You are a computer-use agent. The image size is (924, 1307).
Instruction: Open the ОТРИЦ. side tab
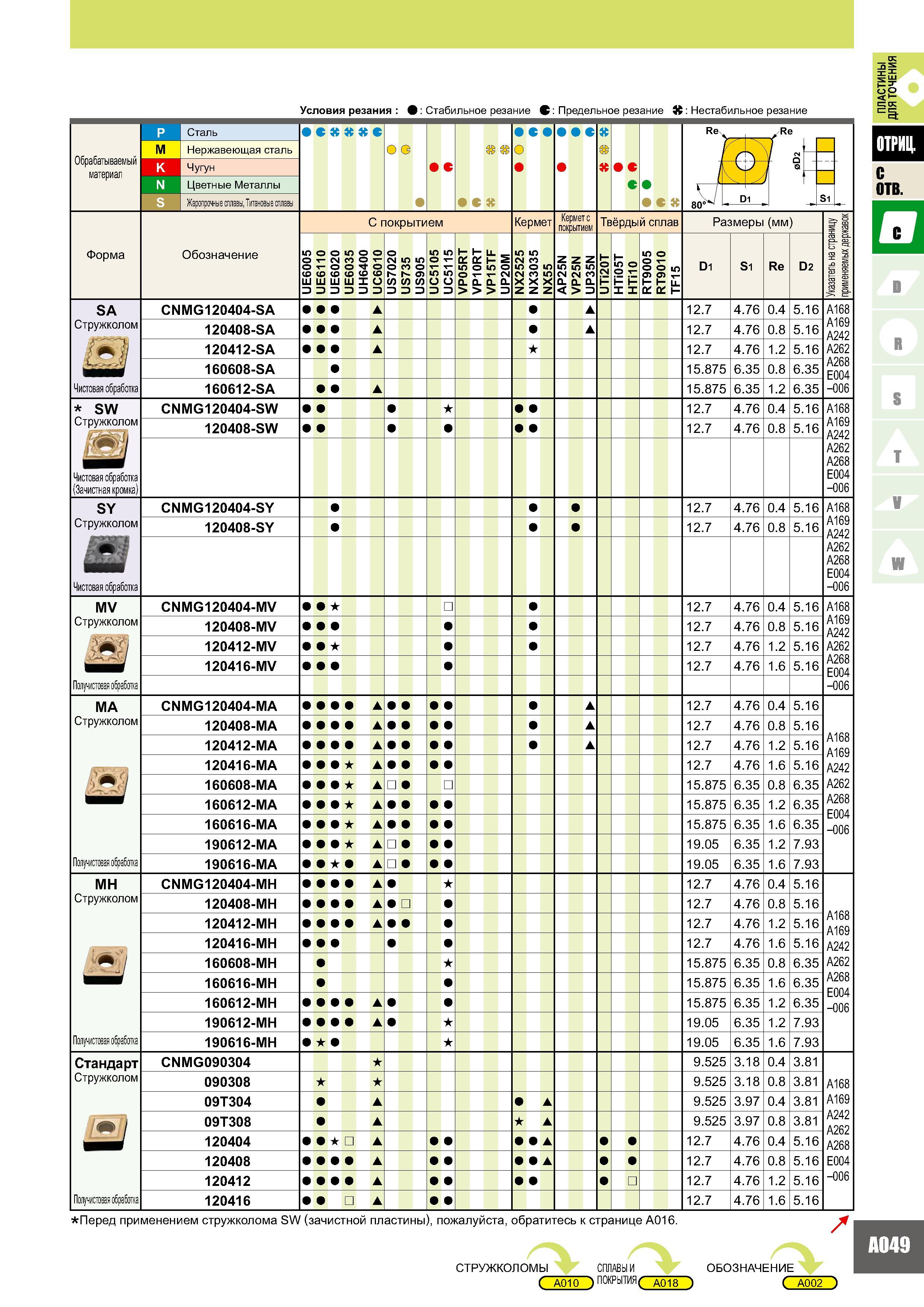click(x=897, y=143)
